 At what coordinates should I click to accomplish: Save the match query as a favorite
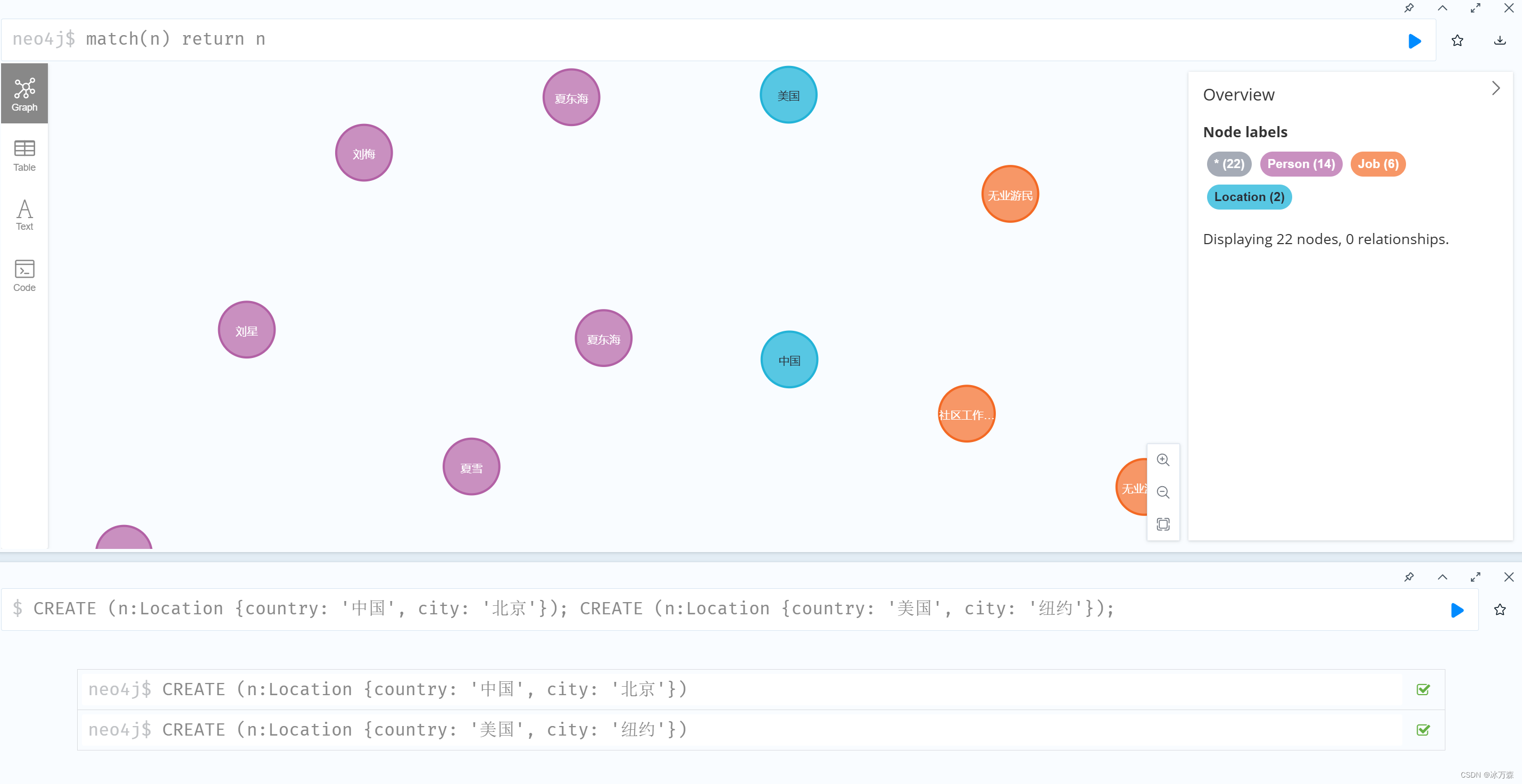[1457, 41]
